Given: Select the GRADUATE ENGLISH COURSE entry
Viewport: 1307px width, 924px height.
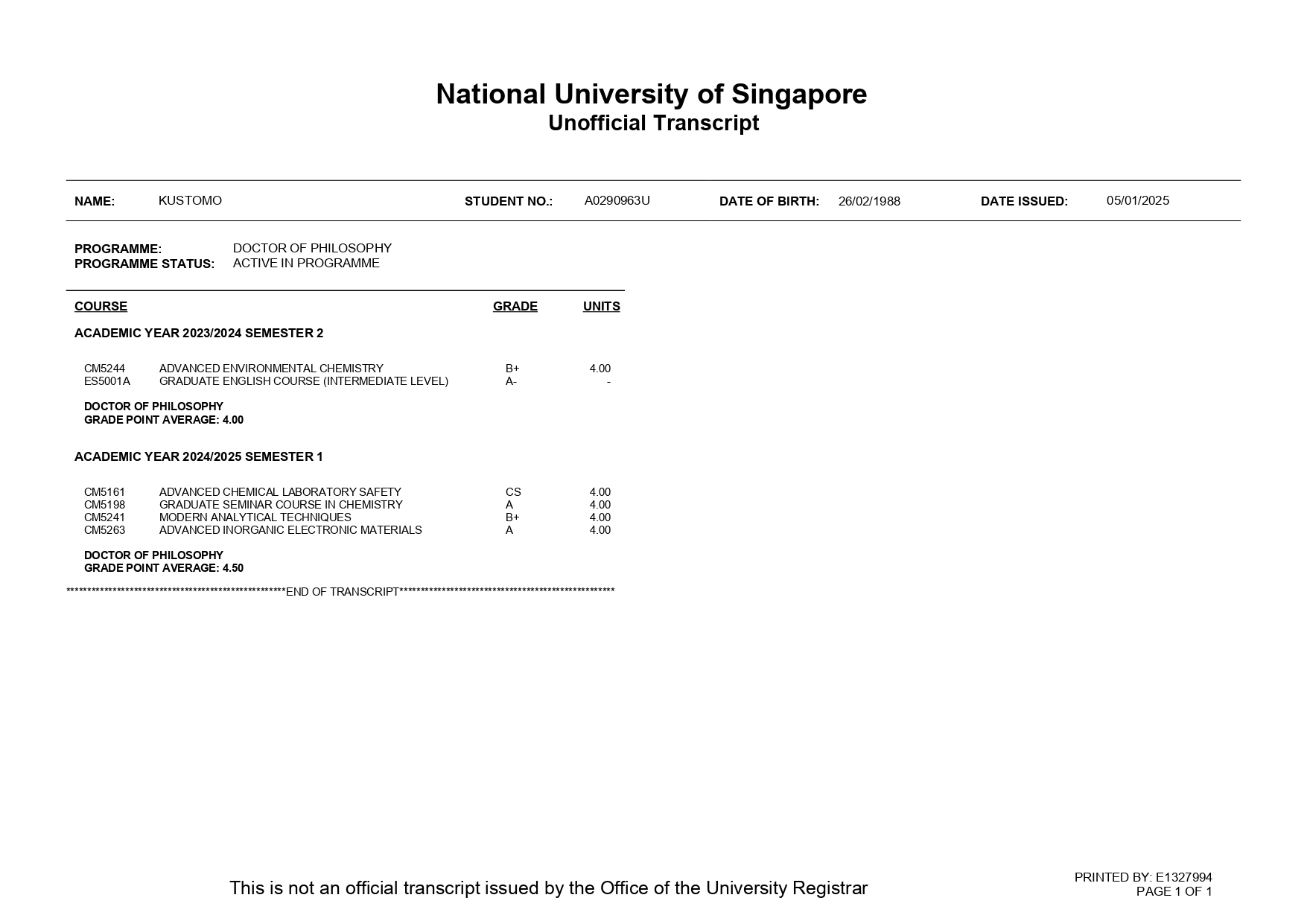Looking at the screenshot, I should pos(303,380).
